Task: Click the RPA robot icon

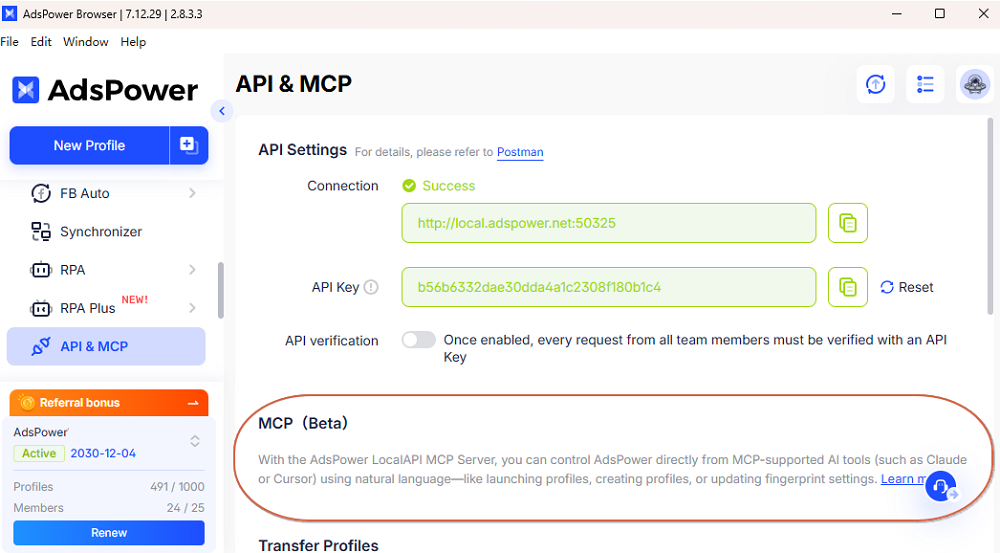Action: pyautogui.click(x=41, y=270)
